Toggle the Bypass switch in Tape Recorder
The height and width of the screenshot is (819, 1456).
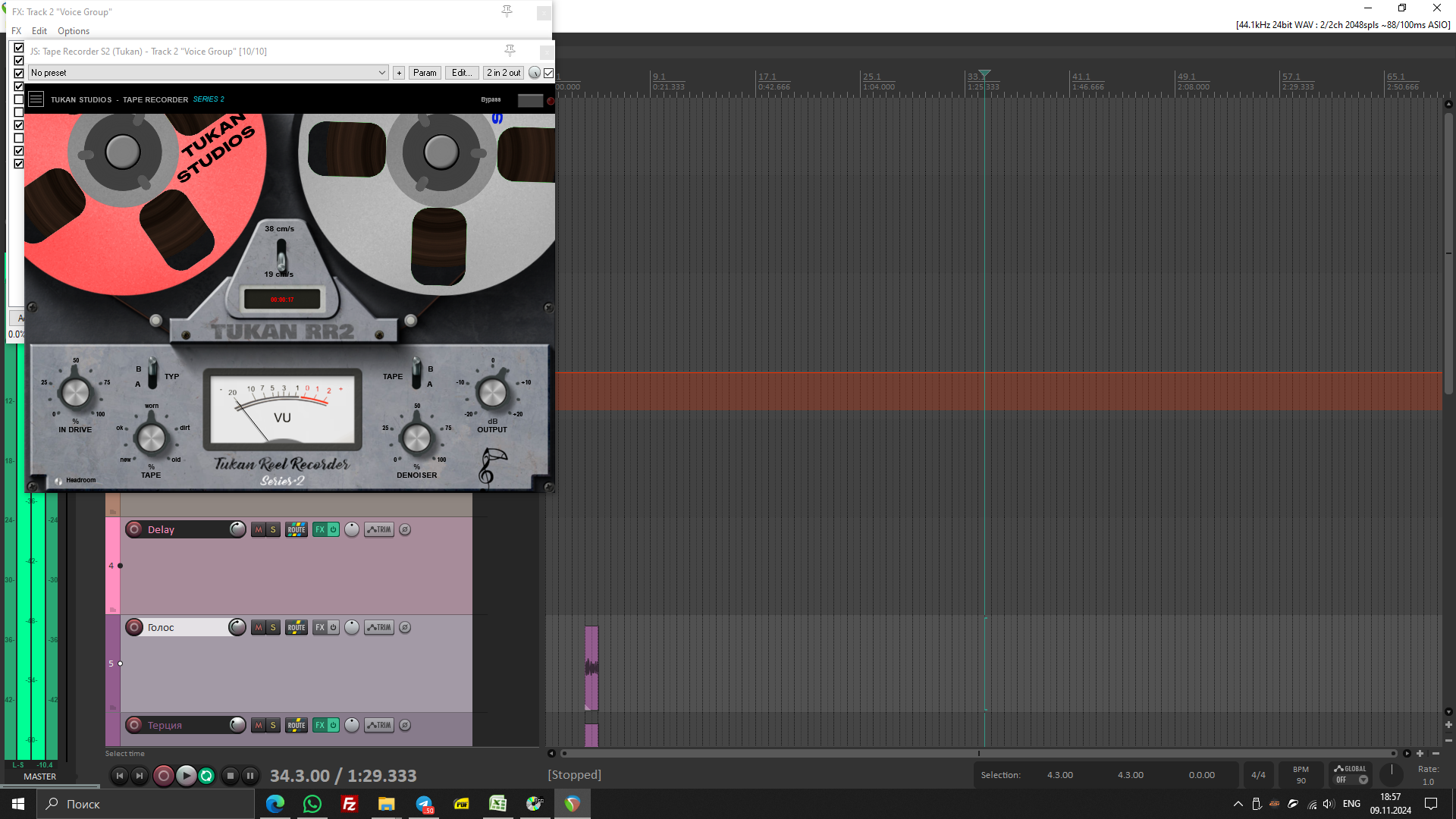click(530, 100)
